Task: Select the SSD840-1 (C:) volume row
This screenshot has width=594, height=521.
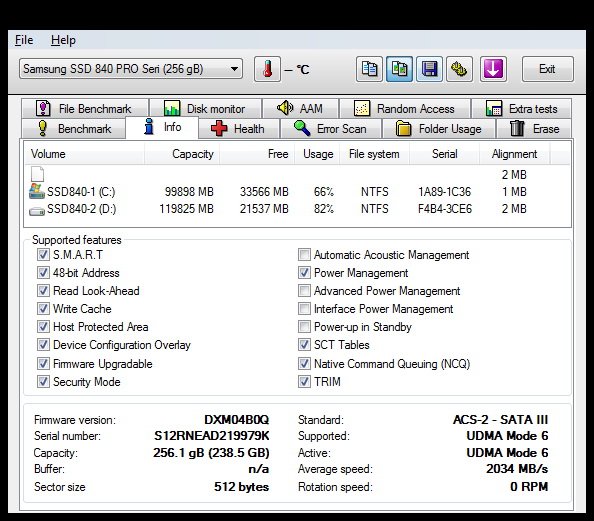Action: [297, 192]
